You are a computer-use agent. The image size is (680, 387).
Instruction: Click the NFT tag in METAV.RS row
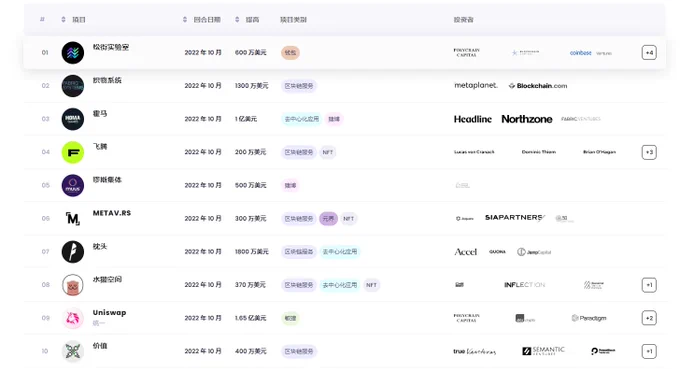click(x=349, y=219)
